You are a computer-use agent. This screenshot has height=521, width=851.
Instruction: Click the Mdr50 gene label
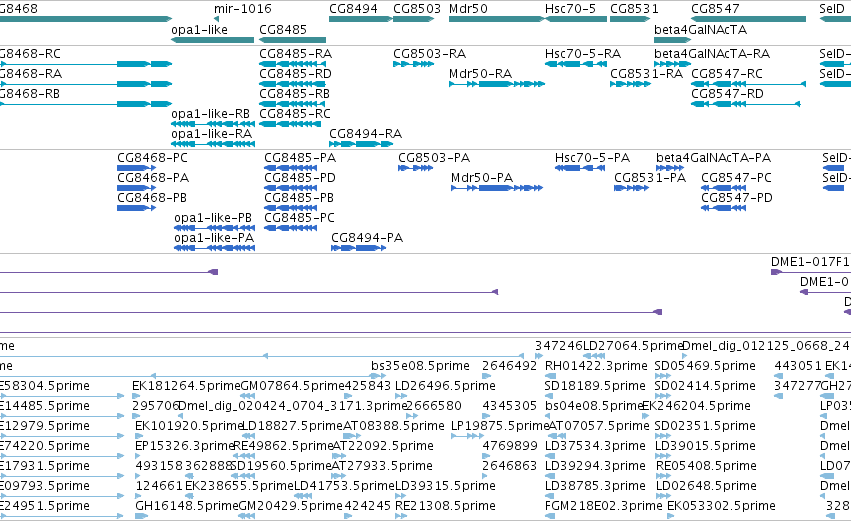(468, 9)
